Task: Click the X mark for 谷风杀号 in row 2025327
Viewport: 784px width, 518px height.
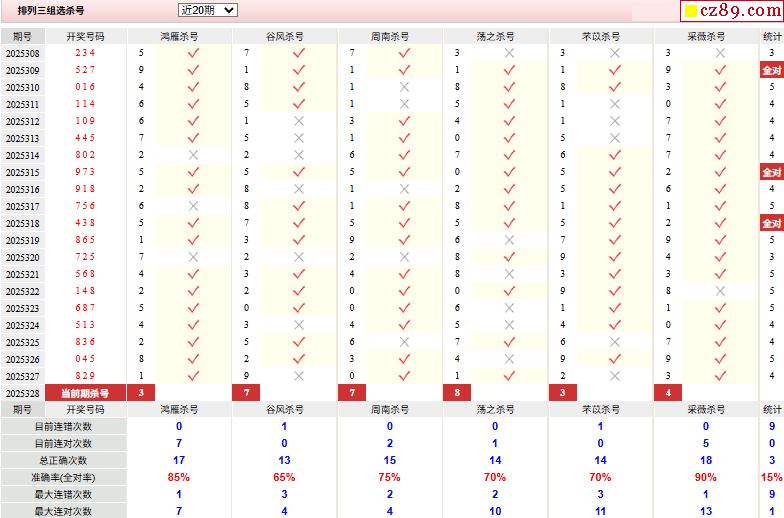Action: 298,376
